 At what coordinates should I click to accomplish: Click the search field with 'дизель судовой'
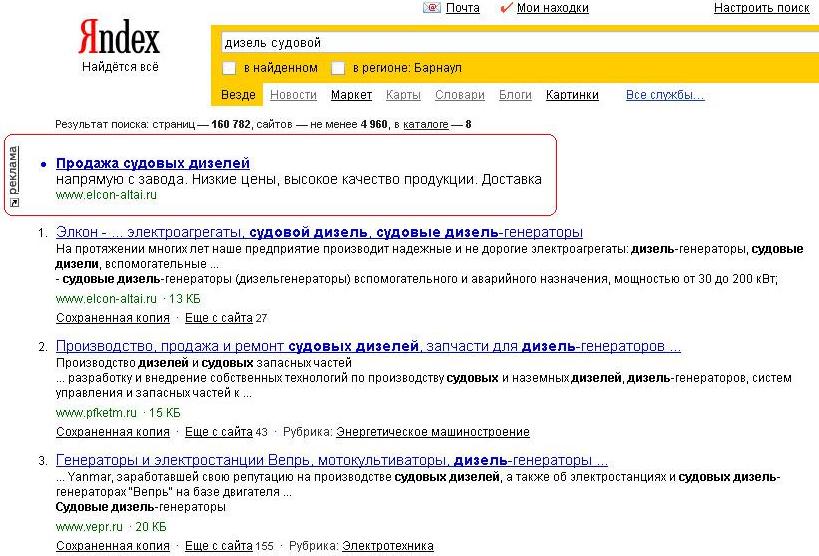coord(520,43)
